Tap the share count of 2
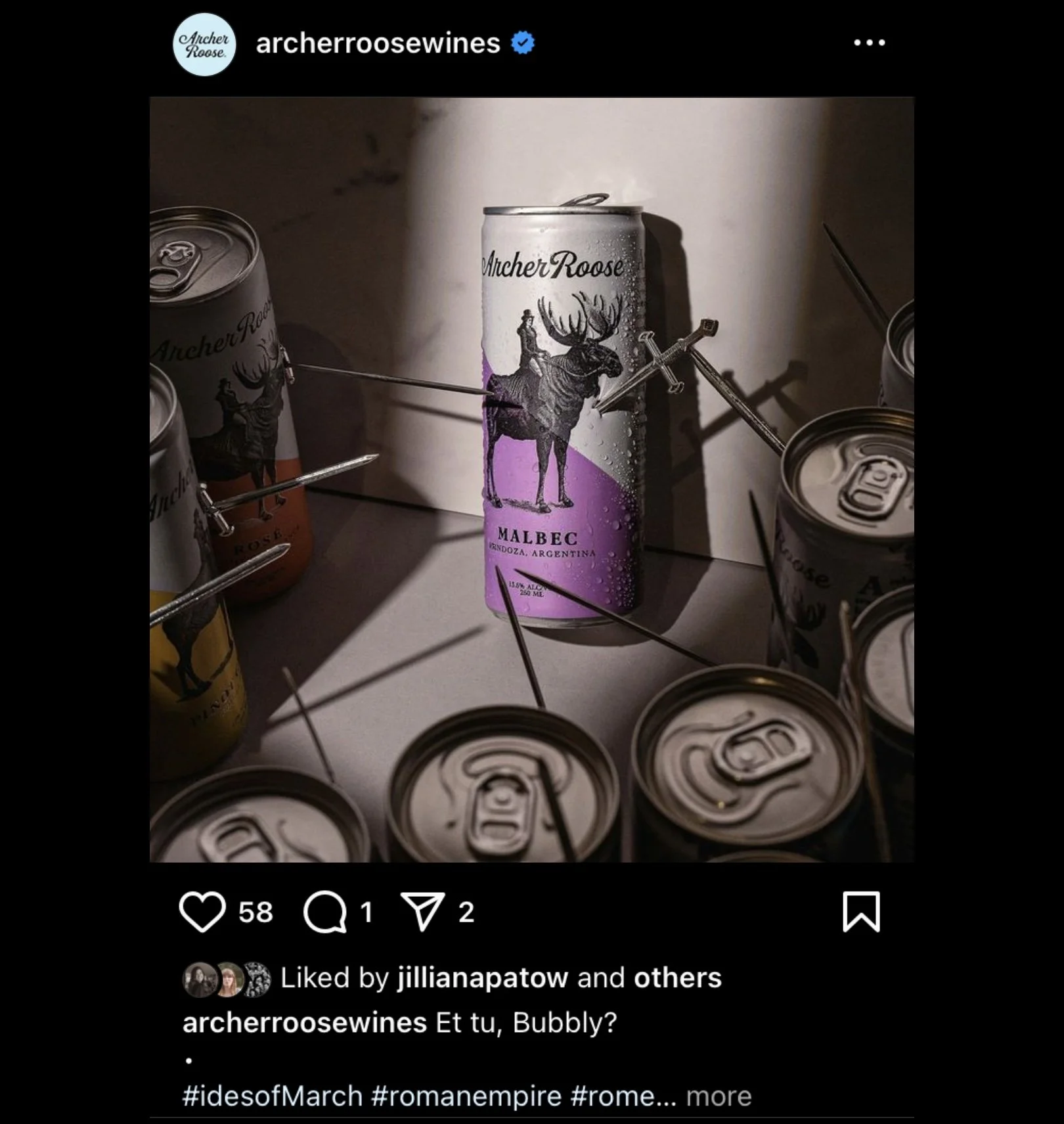1064x1124 pixels. tap(466, 912)
